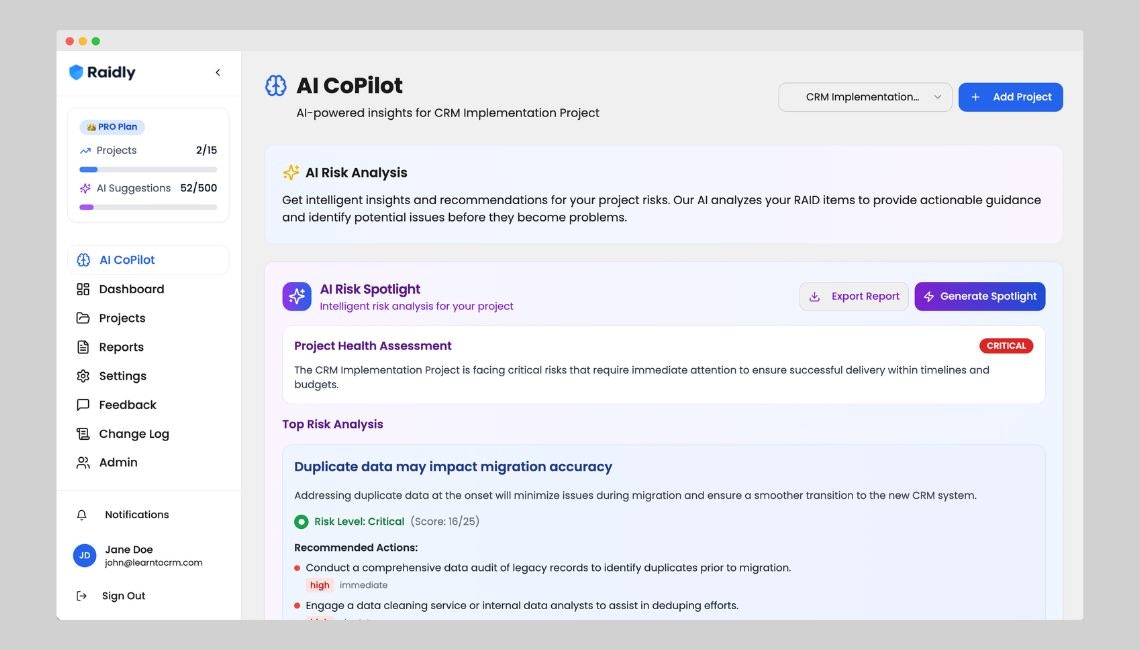Click the Change Log icon in sidebar
The image size is (1140, 650).
[x=83, y=434]
